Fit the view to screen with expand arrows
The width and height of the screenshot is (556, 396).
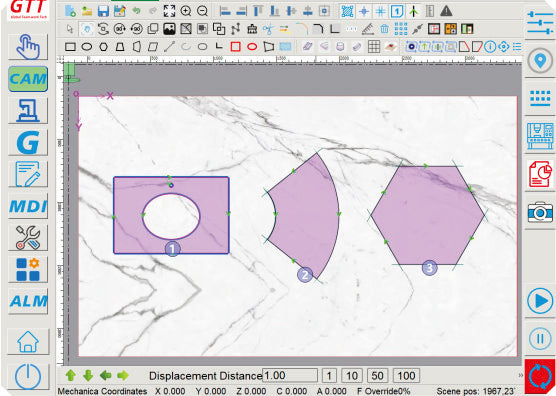tap(169, 11)
